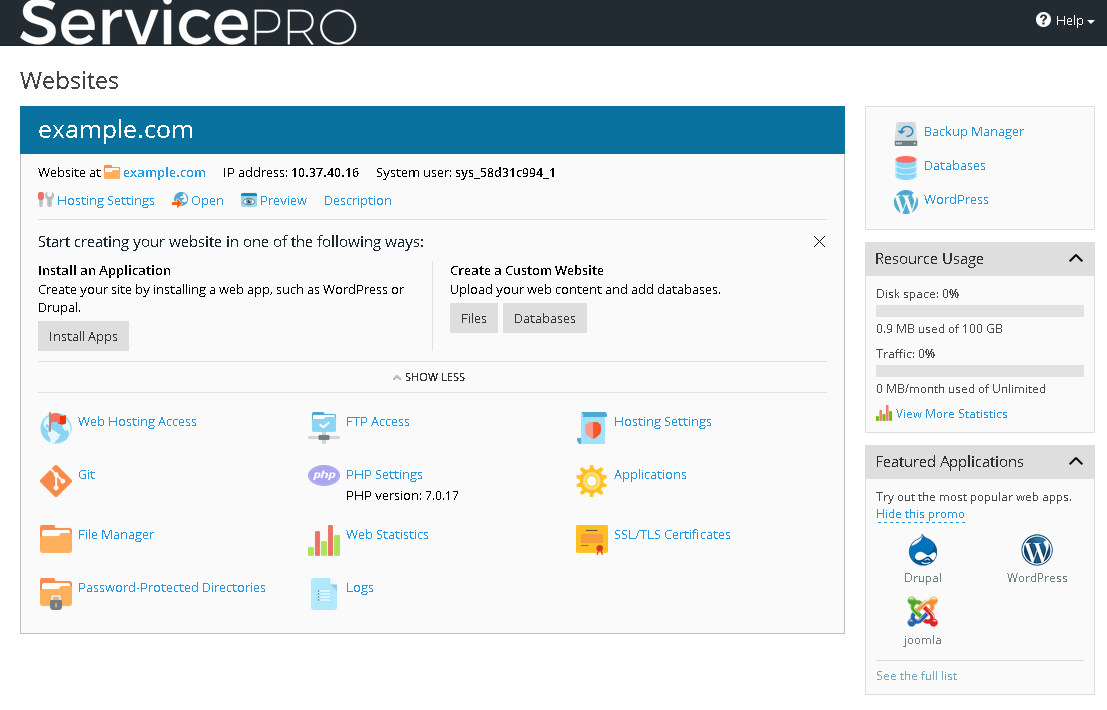Open the View More Statistics link

pyautogui.click(x=951, y=414)
